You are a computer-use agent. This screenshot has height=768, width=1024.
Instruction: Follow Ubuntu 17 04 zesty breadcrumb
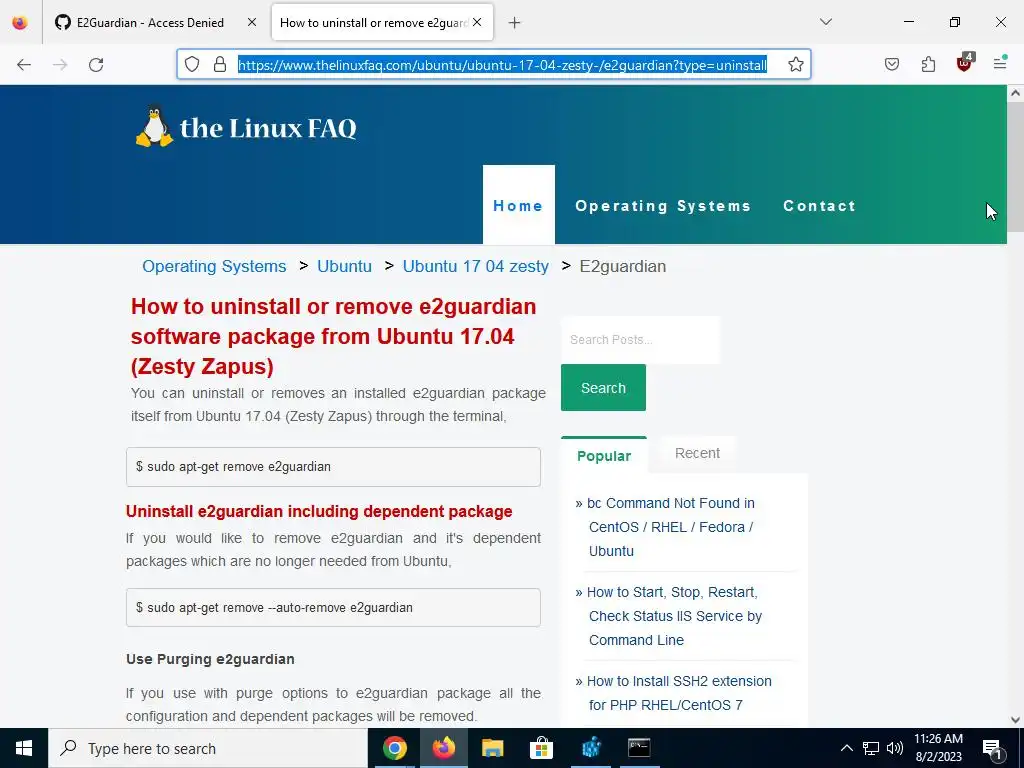(x=475, y=266)
